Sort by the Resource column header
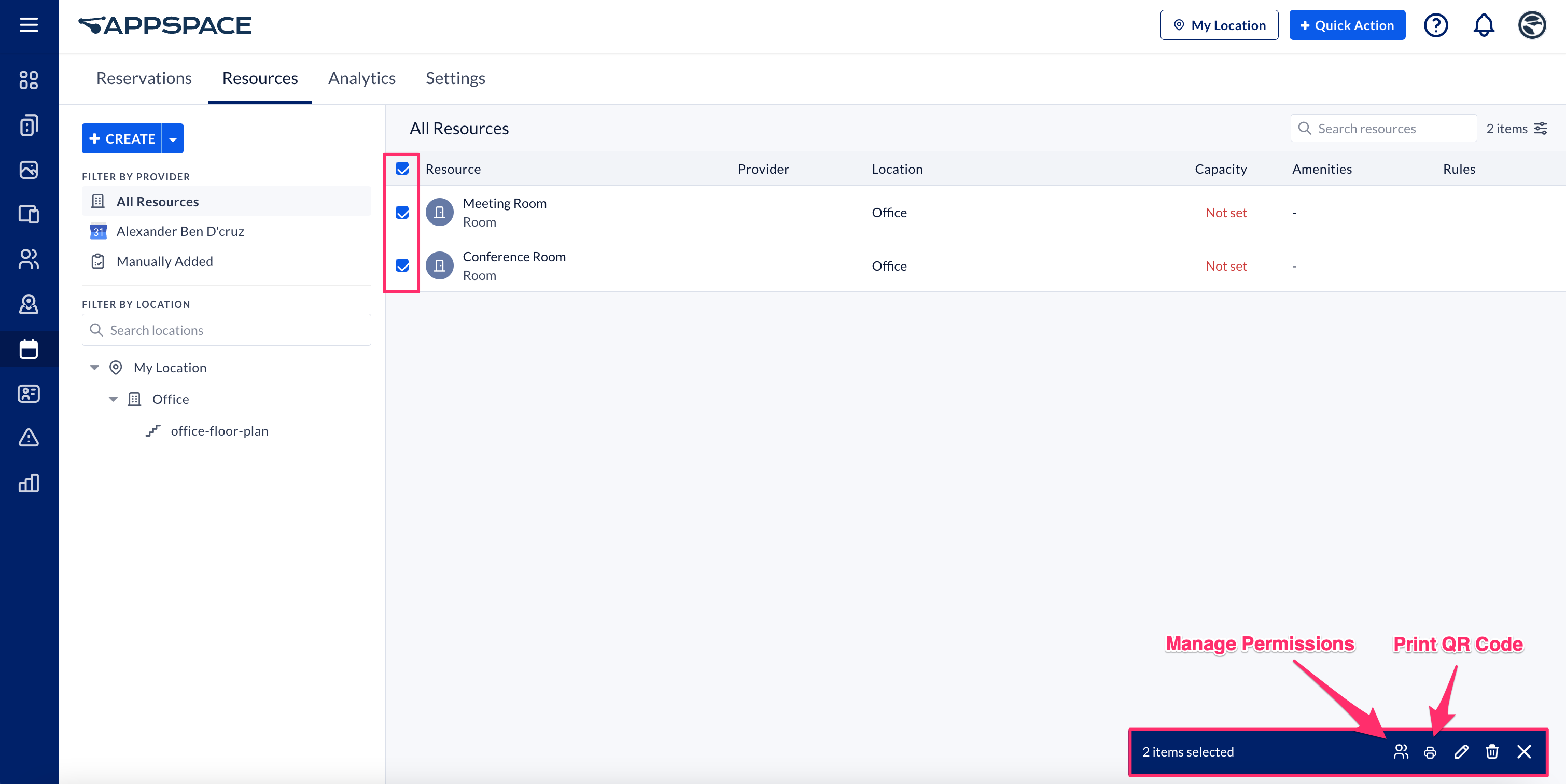1566x784 pixels. tap(453, 169)
